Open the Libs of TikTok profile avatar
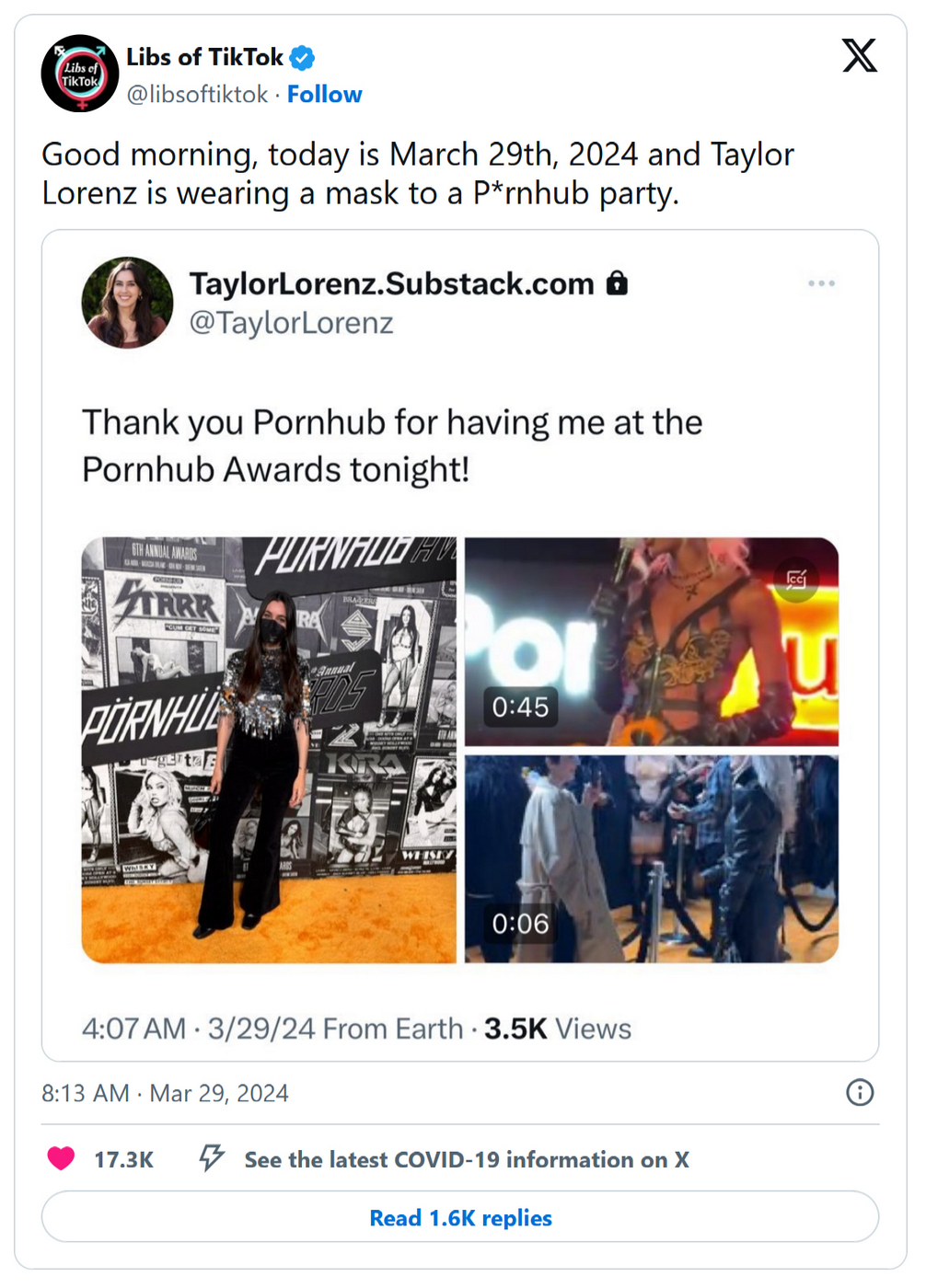 [x=80, y=74]
